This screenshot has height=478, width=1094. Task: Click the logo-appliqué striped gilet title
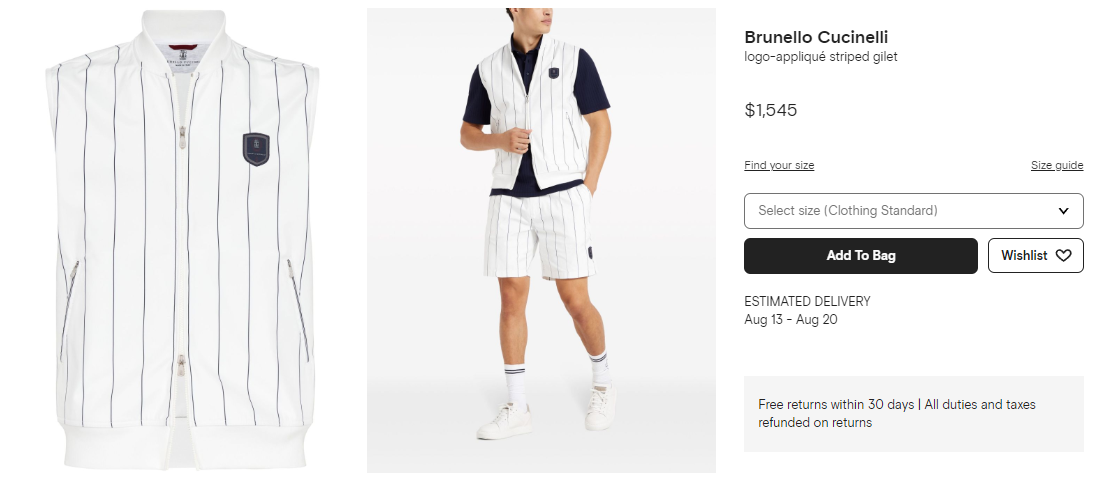(x=820, y=57)
